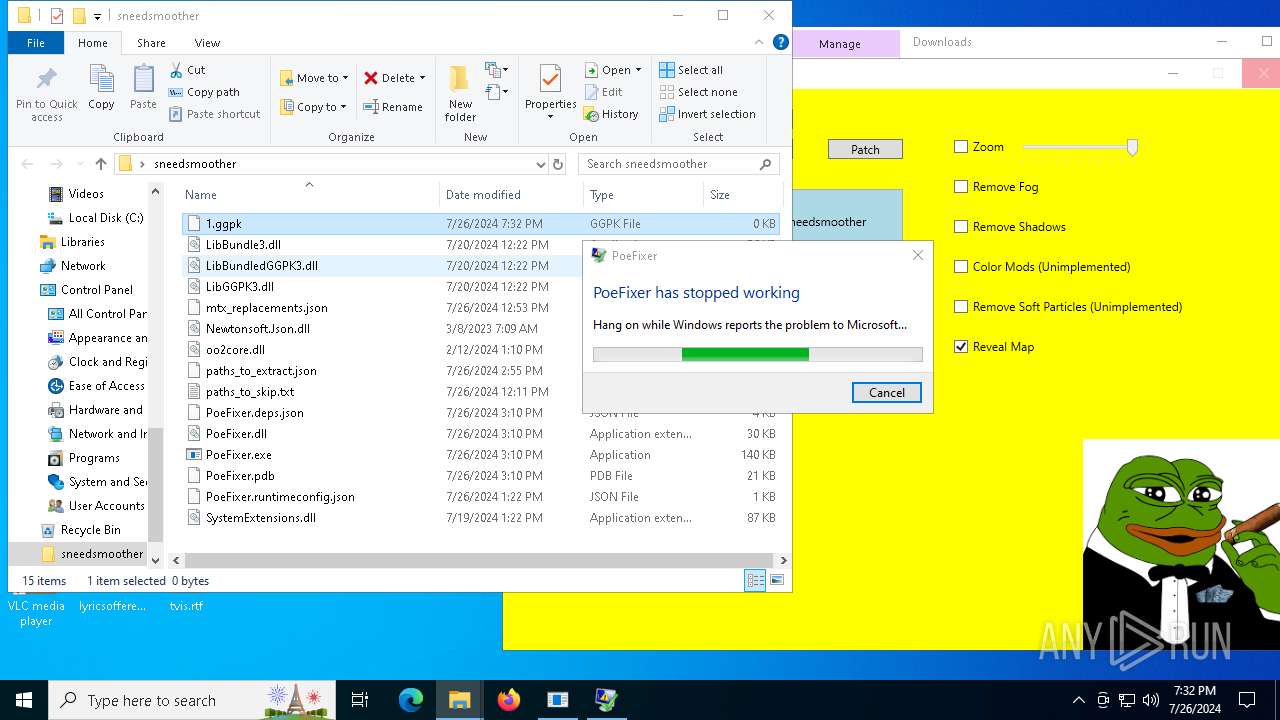Click Select all in the ribbon

691,70
